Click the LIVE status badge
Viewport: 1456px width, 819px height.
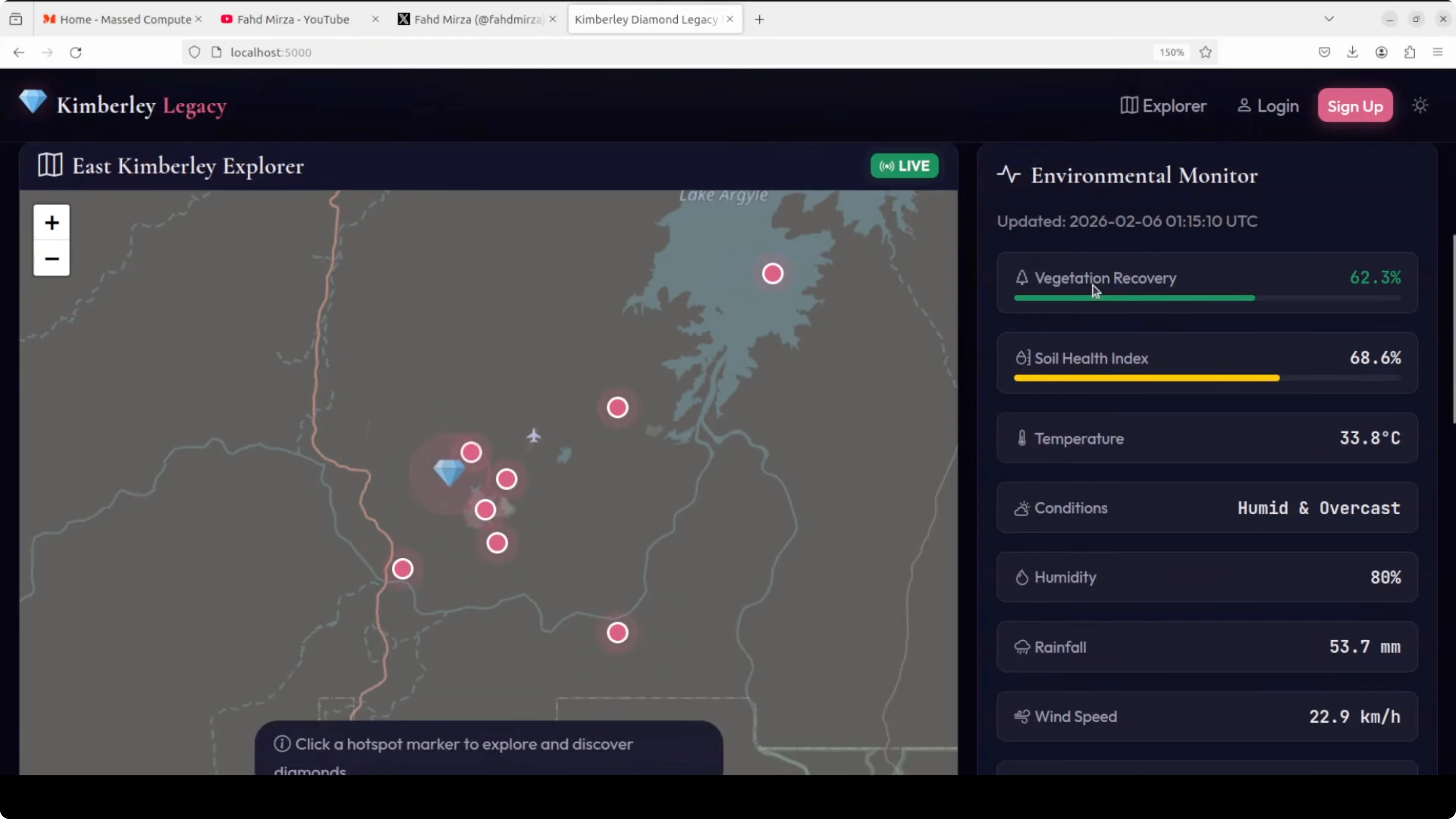click(904, 166)
